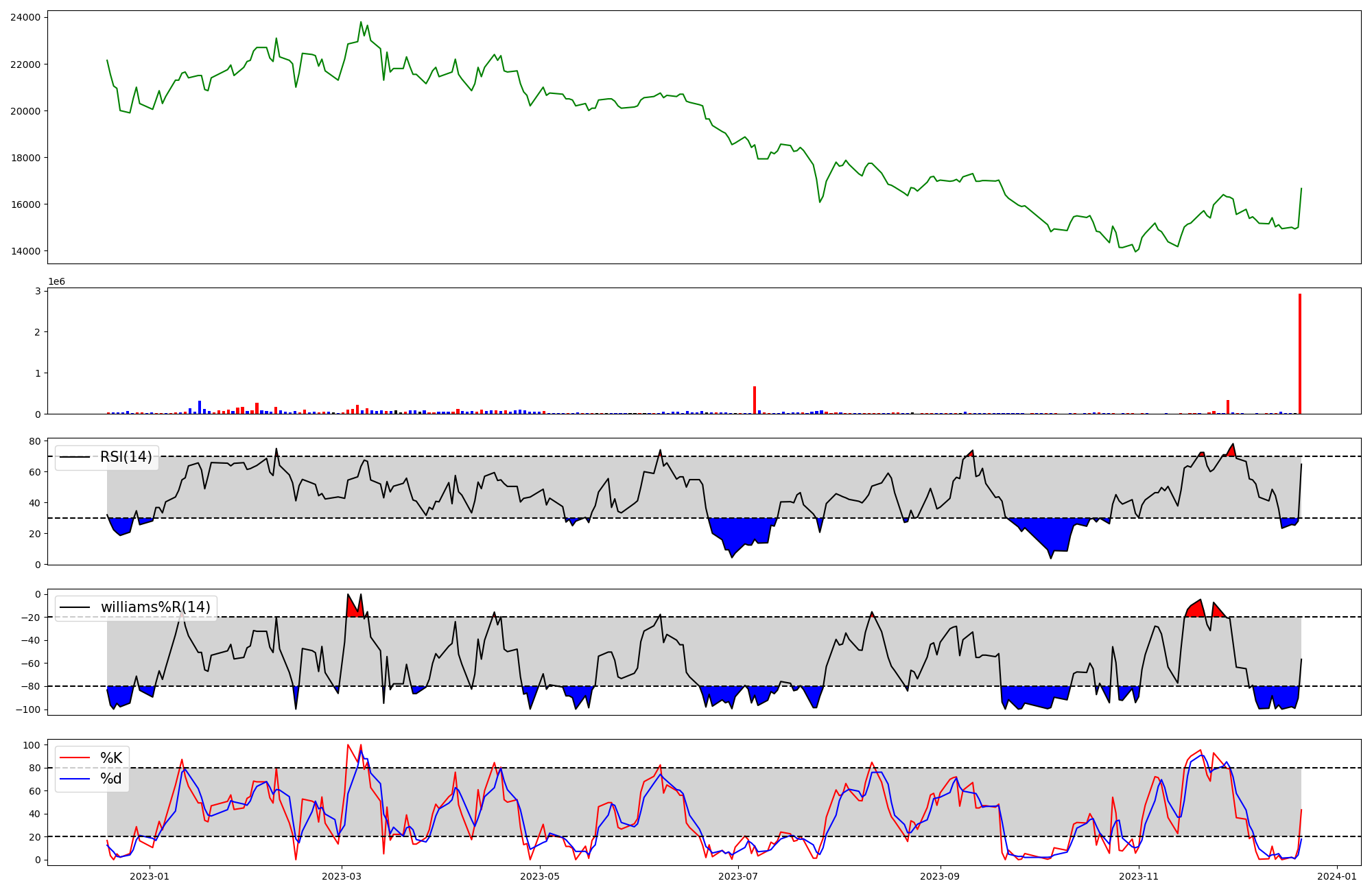The height and width of the screenshot is (892, 1372).
Task: Click the 24000 price axis tick label
Action: (25, 18)
